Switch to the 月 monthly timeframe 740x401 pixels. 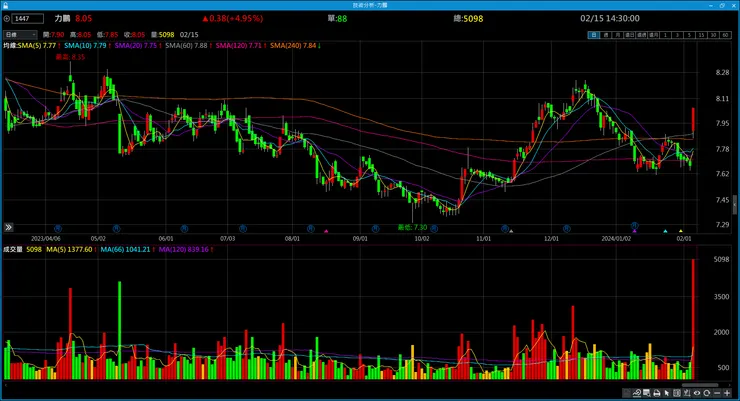[x=618, y=35]
